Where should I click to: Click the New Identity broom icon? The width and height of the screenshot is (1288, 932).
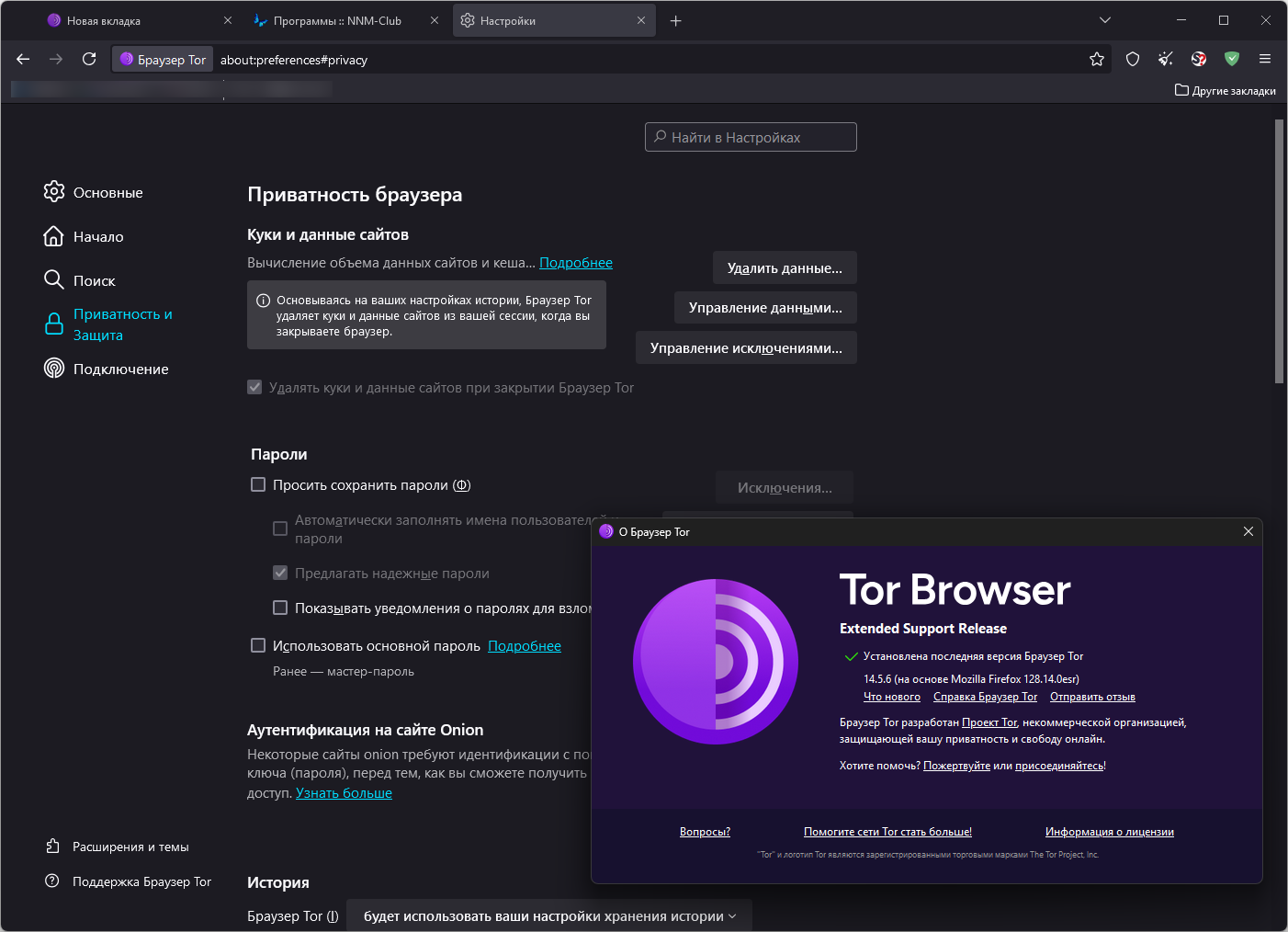click(1166, 60)
